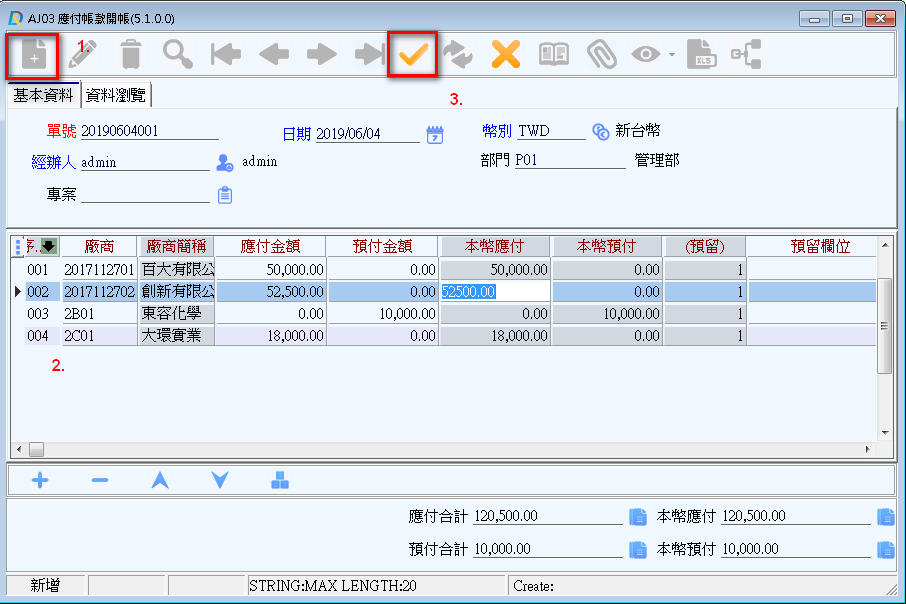Click the 本幣預付 column header

[x=607, y=246]
